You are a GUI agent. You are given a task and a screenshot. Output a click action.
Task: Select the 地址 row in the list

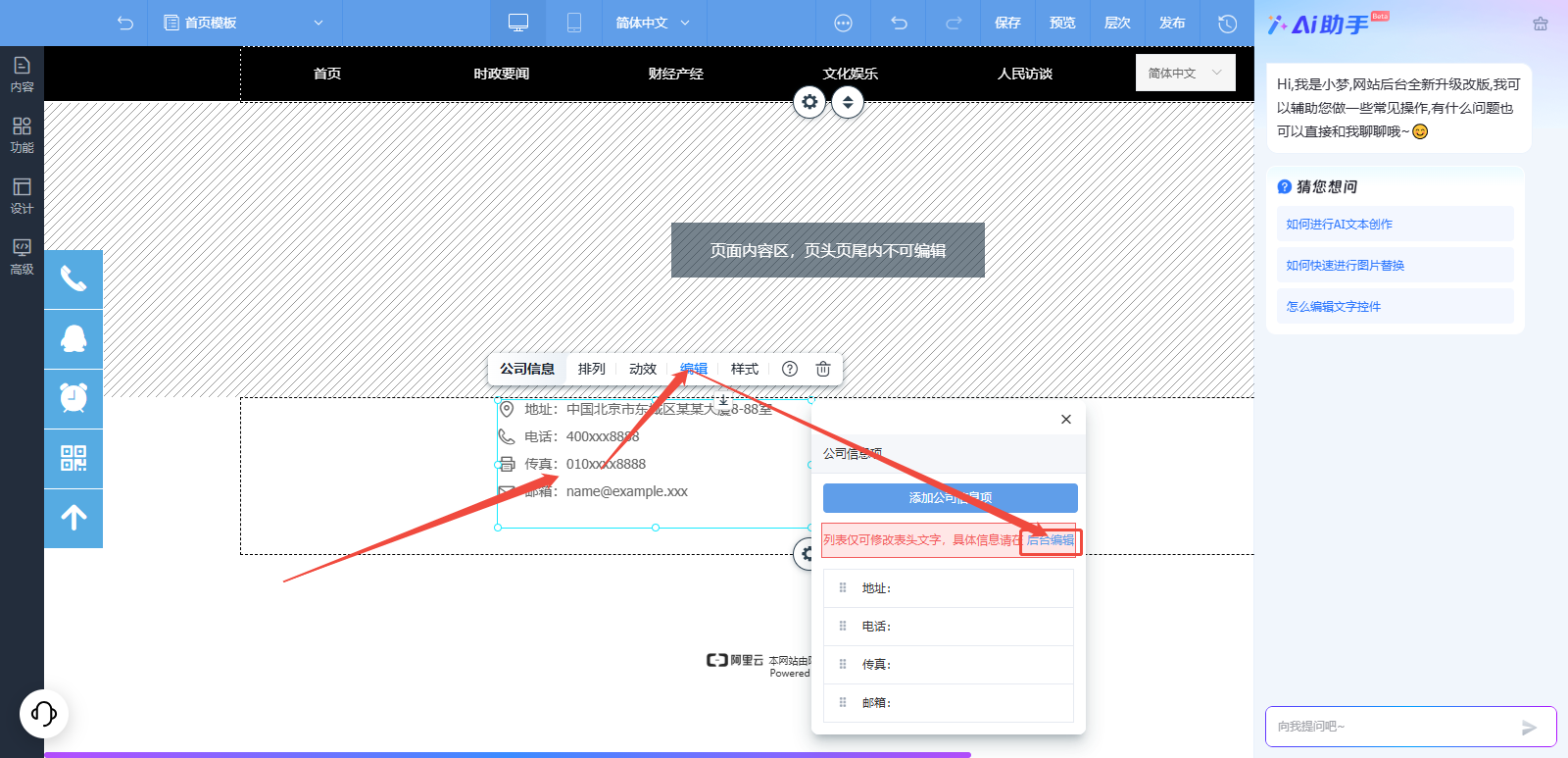point(949,588)
